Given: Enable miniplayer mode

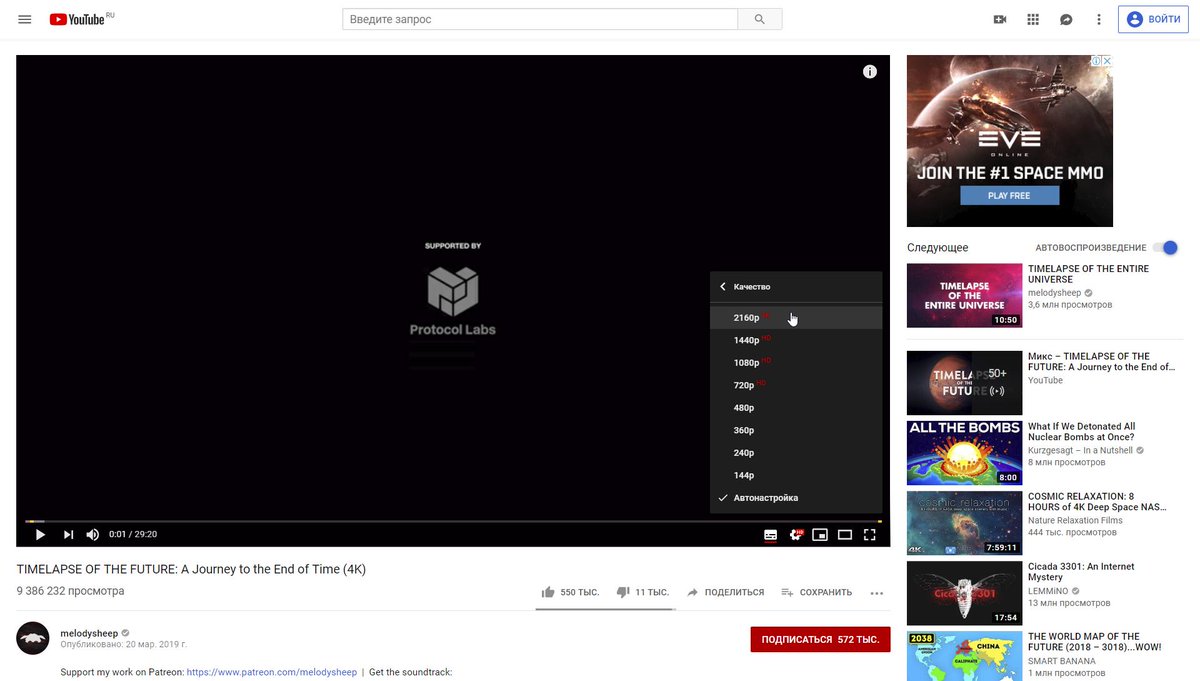Looking at the screenshot, I should (820, 534).
